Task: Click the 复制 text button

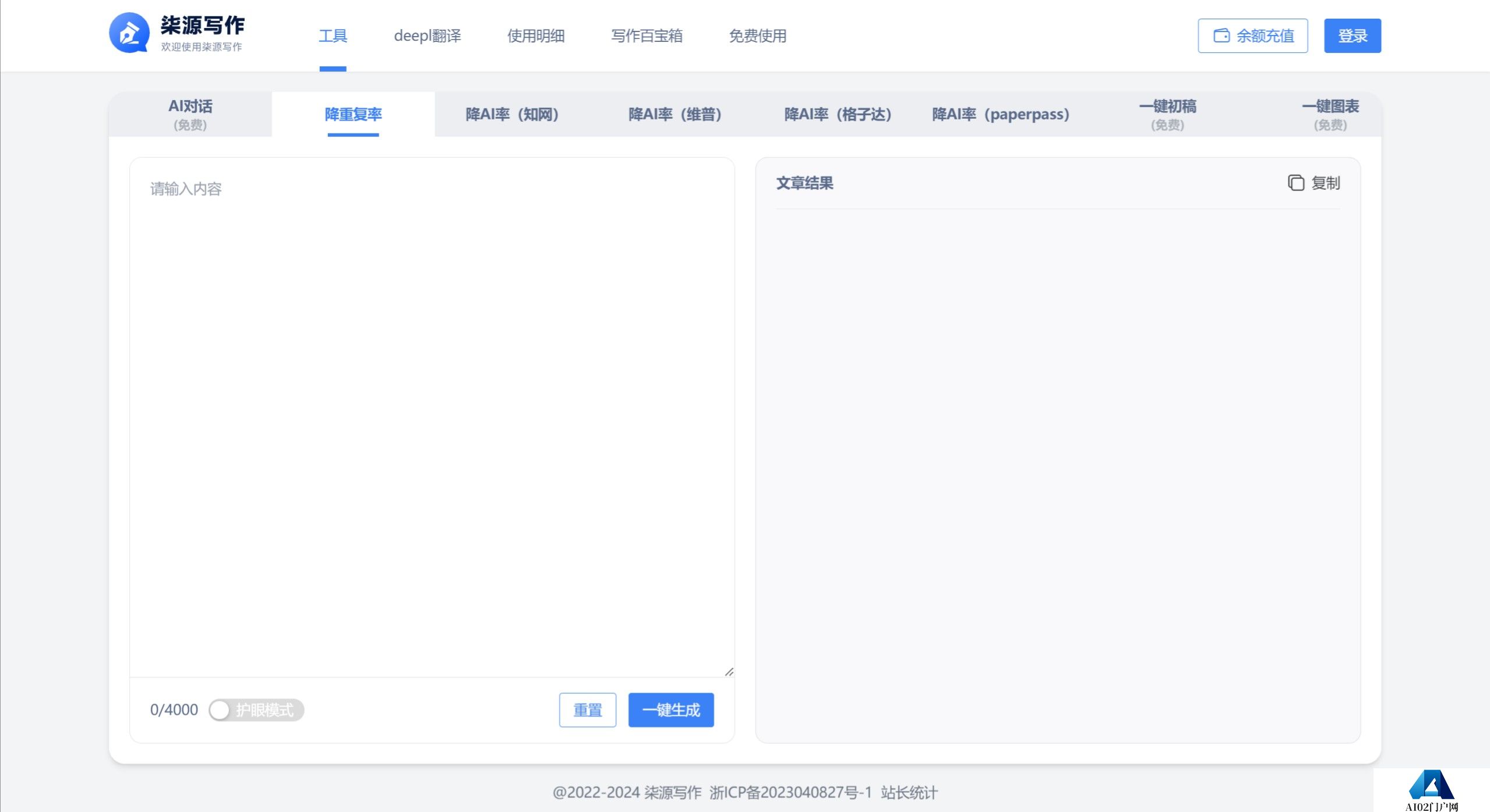Action: point(1325,183)
